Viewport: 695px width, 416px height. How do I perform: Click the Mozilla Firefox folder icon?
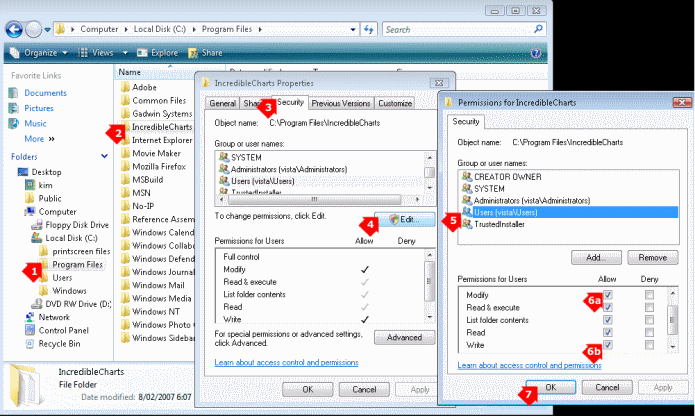125,167
